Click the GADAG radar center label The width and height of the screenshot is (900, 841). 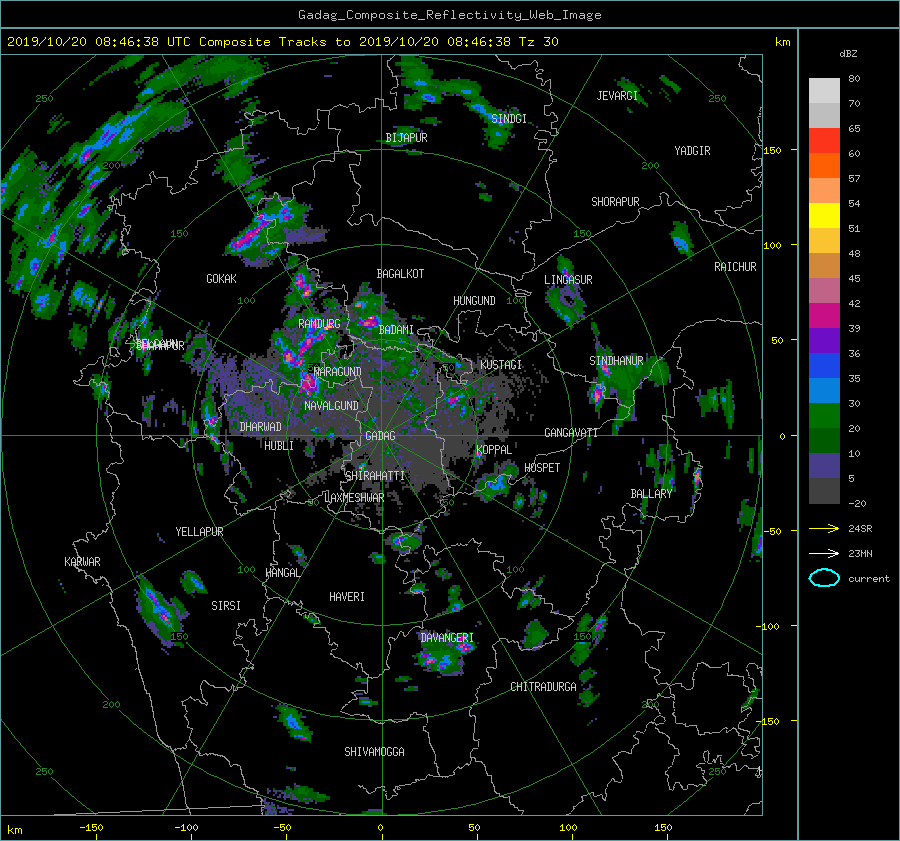[380, 436]
